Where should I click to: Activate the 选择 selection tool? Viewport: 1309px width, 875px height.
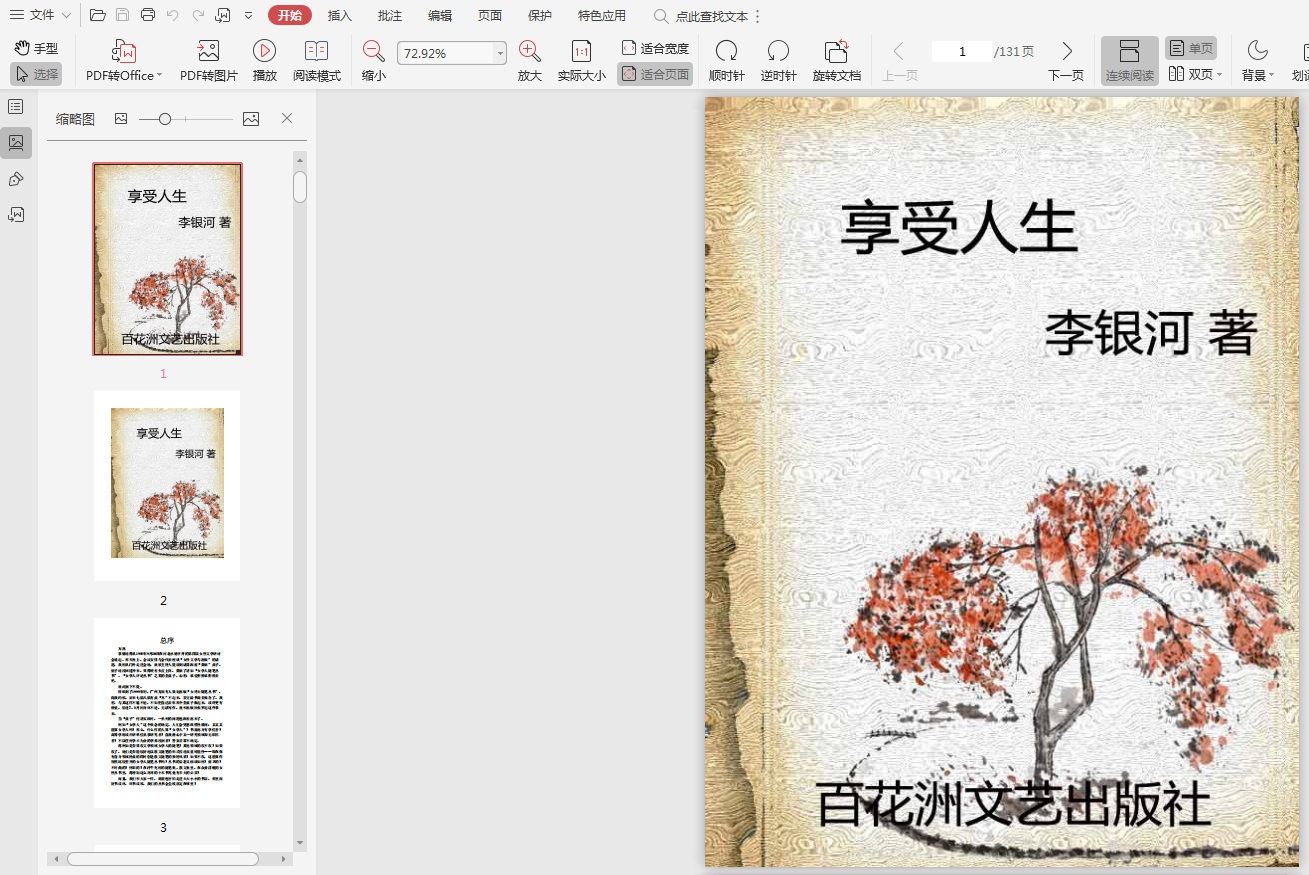36,74
